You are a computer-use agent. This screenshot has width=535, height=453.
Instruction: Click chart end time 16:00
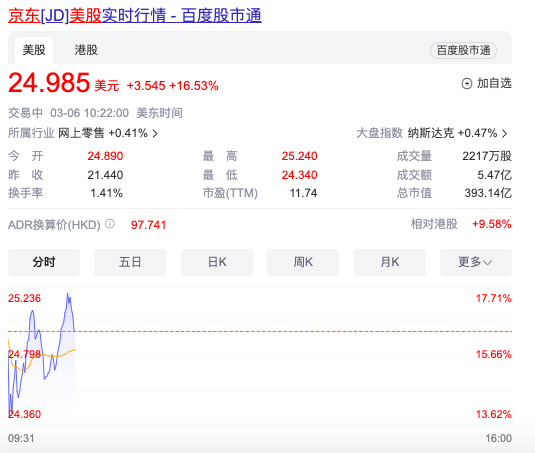[x=498, y=438]
